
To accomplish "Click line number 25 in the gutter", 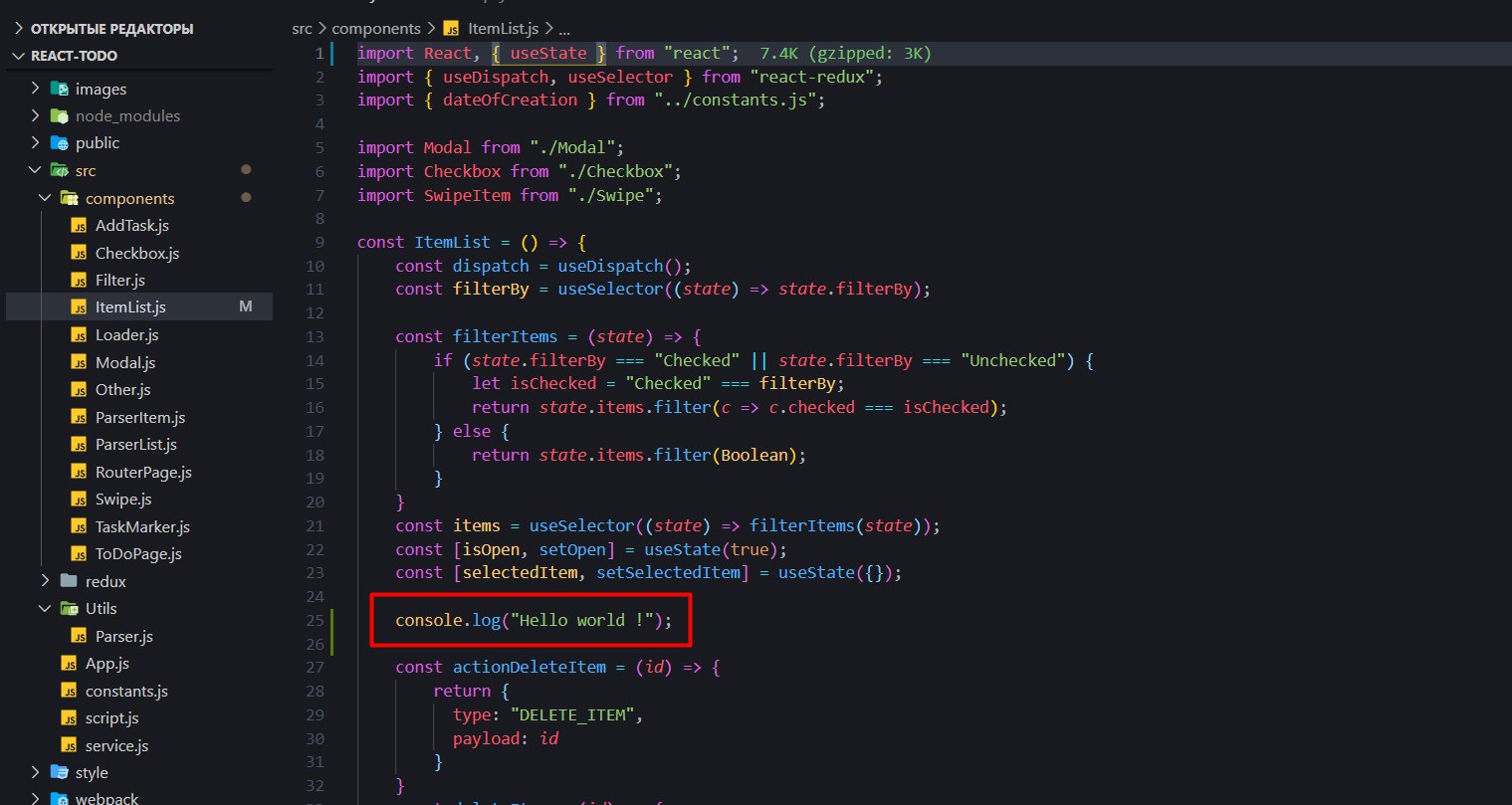I will pos(315,620).
